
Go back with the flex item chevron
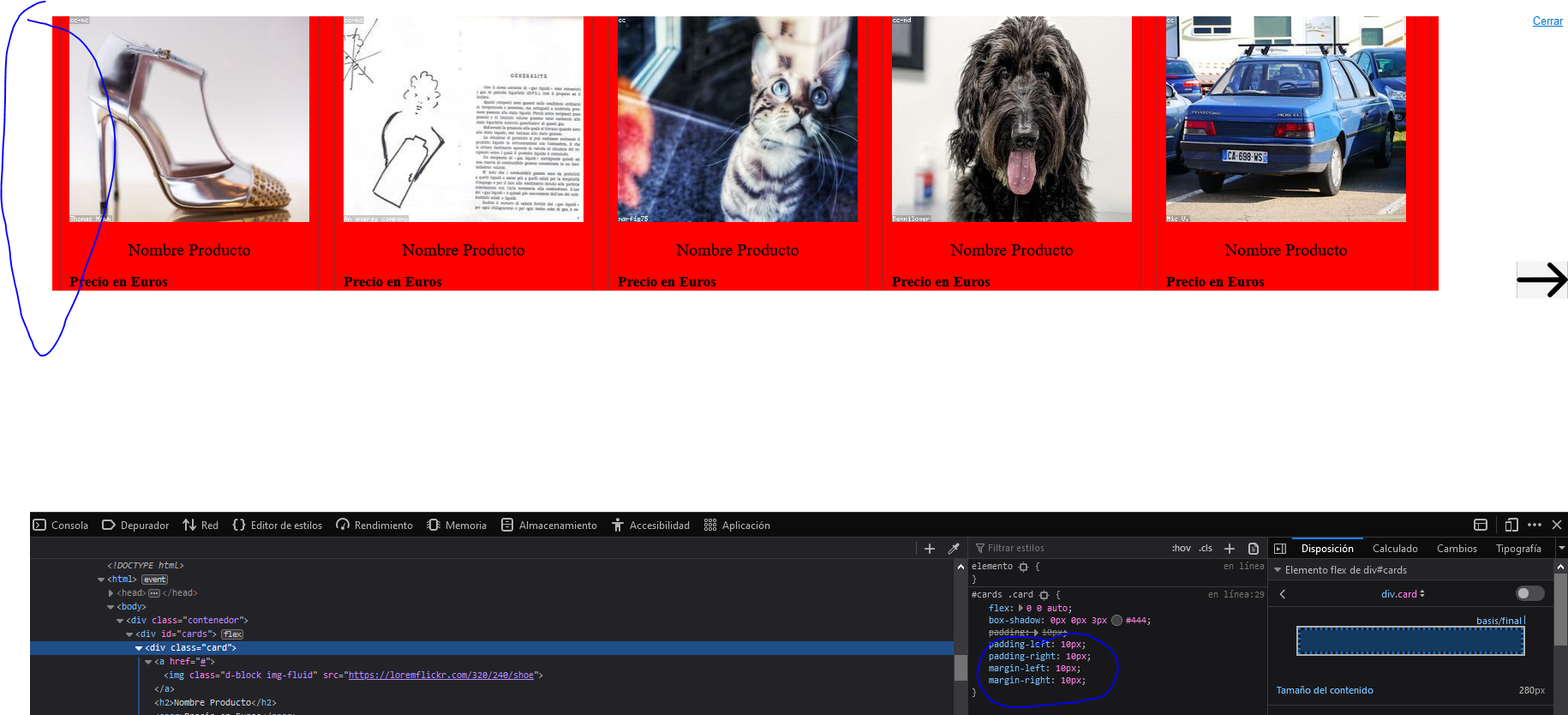coord(1283,594)
